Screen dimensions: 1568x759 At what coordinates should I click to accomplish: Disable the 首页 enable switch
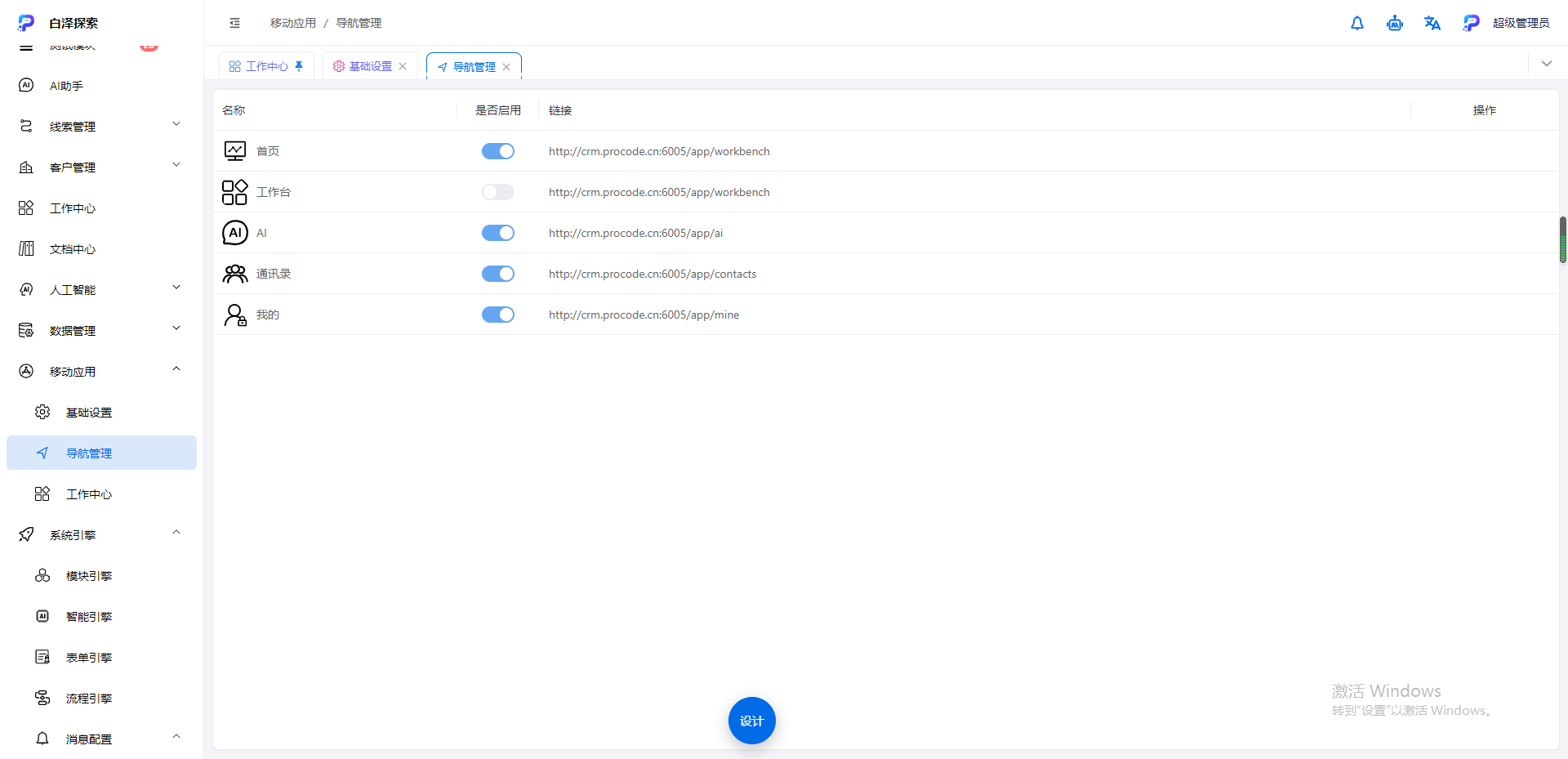click(498, 151)
